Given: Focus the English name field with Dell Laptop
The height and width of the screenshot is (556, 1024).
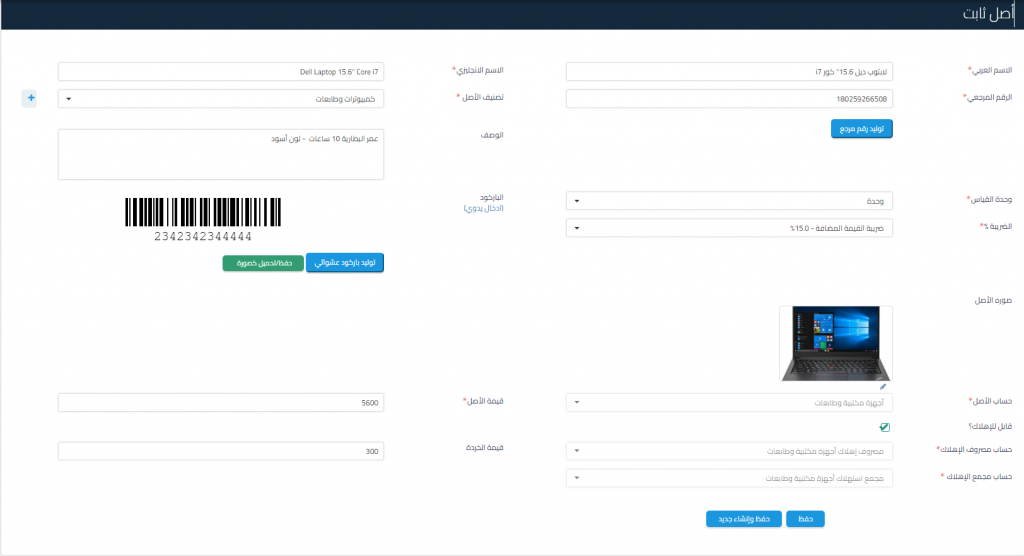Looking at the screenshot, I should coord(221,72).
